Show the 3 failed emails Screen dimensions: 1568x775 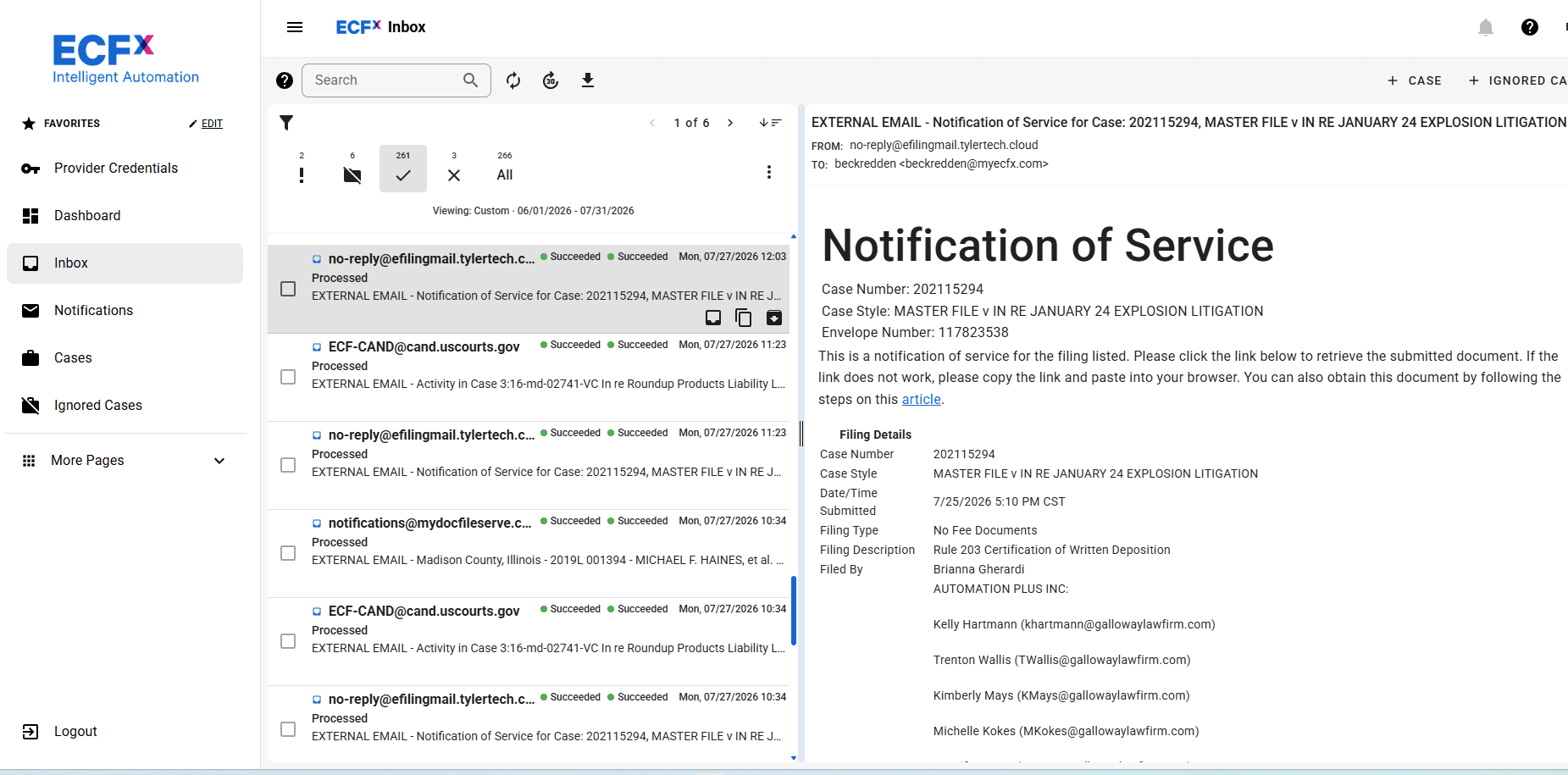454,169
